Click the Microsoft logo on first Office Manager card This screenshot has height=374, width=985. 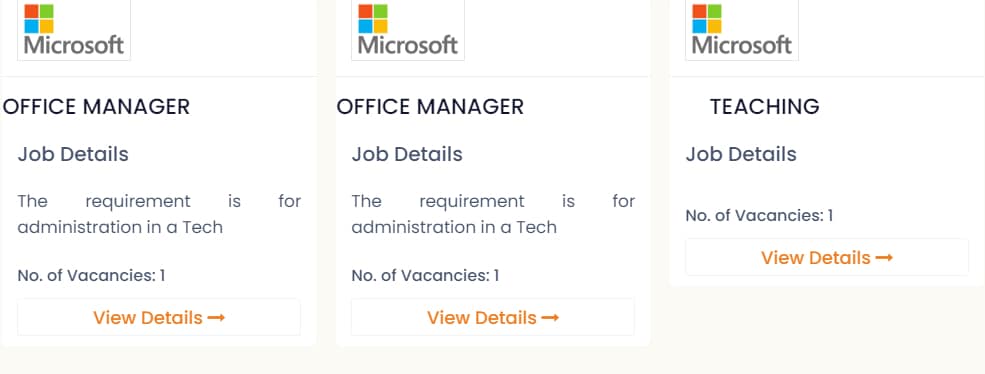[74, 30]
